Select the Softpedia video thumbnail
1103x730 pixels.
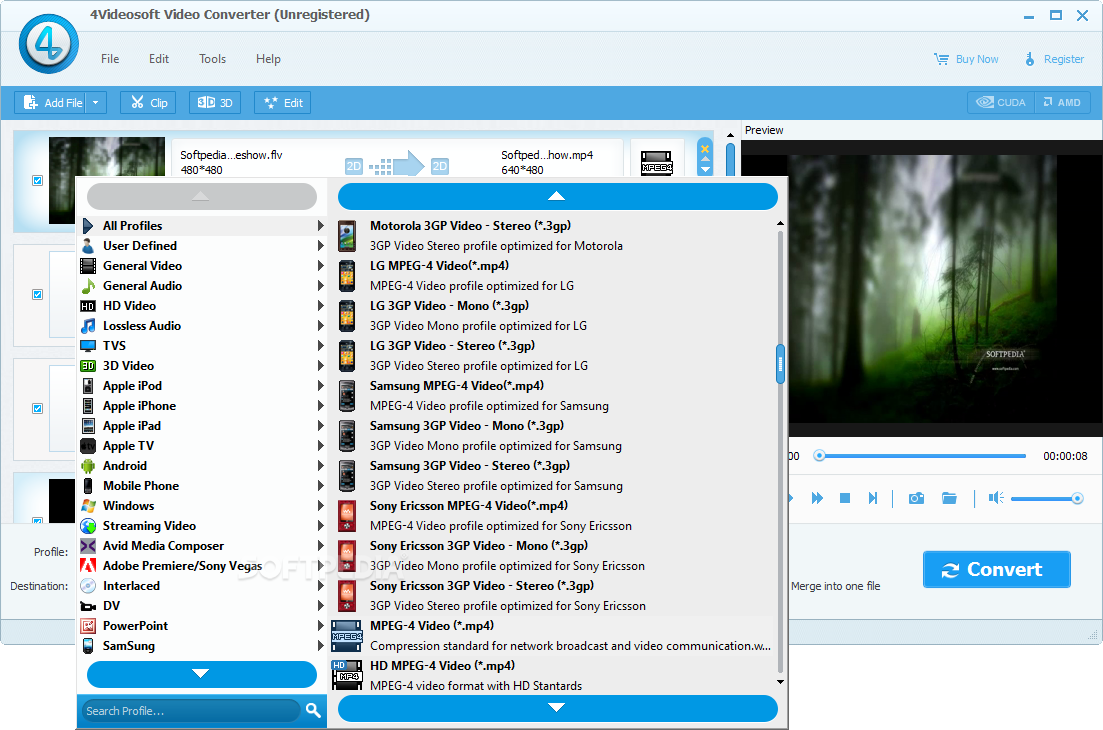point(106,157)
